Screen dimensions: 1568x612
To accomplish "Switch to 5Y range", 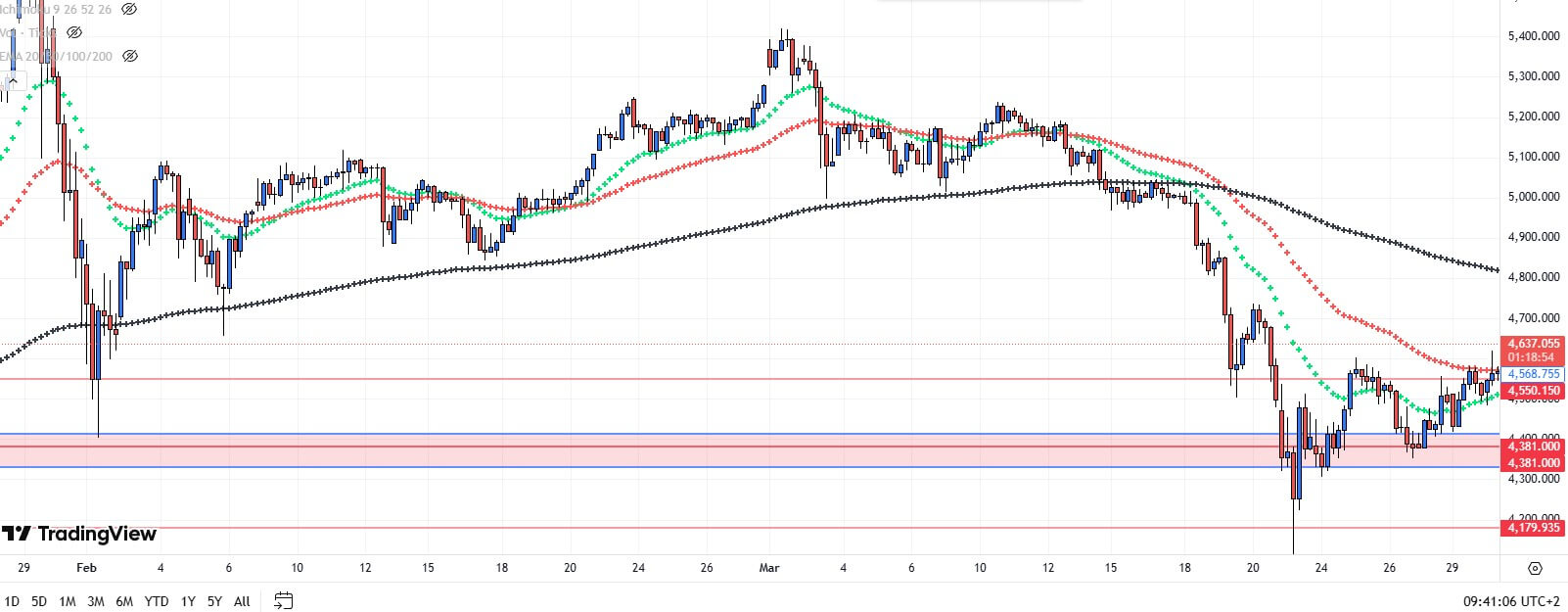I will click(x=214, y=601).
